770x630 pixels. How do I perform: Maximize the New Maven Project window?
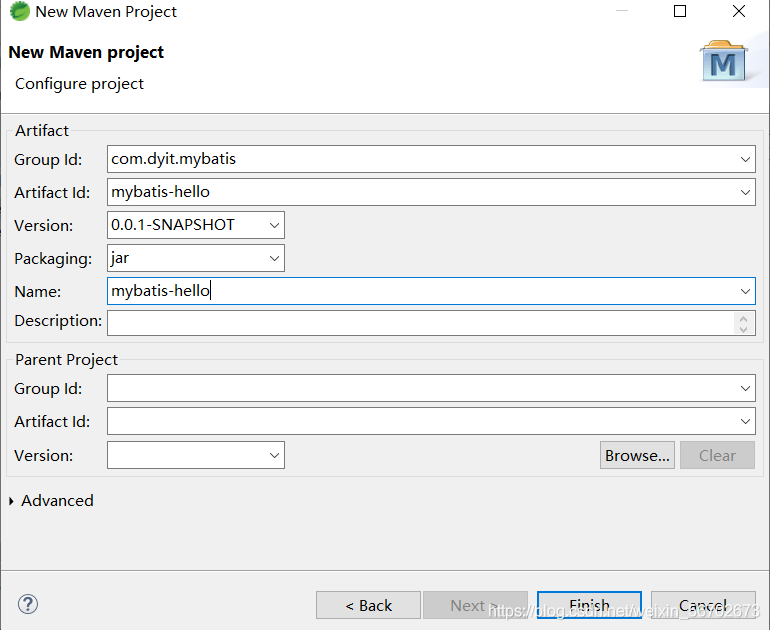pyautogui.click(x=680, y=11)
